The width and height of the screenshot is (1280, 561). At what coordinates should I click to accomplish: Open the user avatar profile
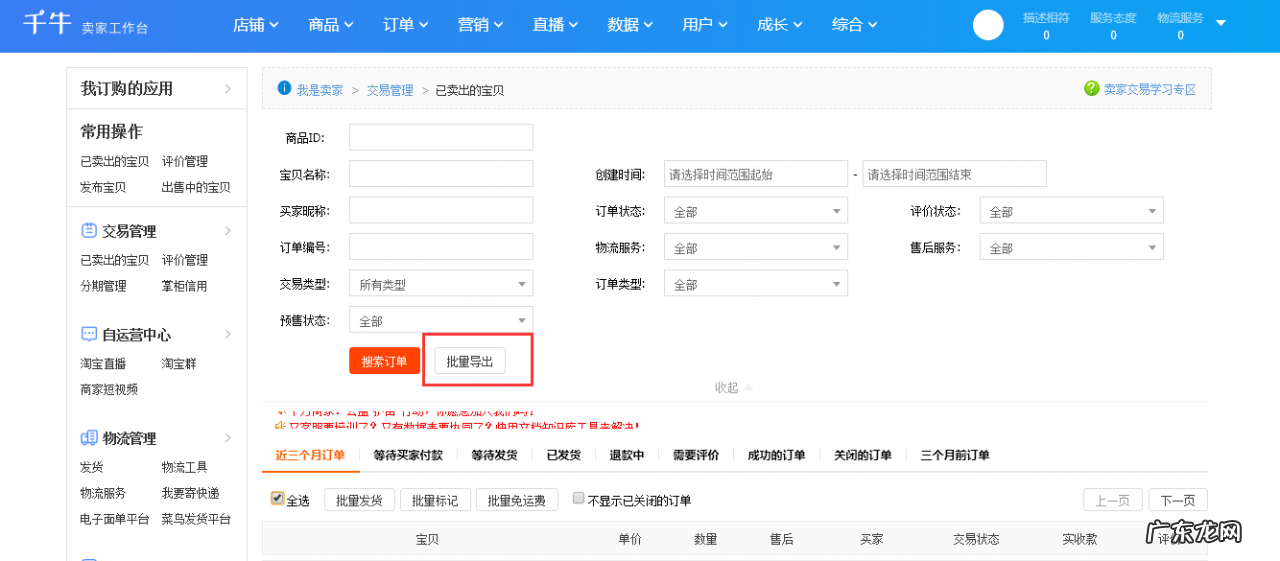point(988,25)
